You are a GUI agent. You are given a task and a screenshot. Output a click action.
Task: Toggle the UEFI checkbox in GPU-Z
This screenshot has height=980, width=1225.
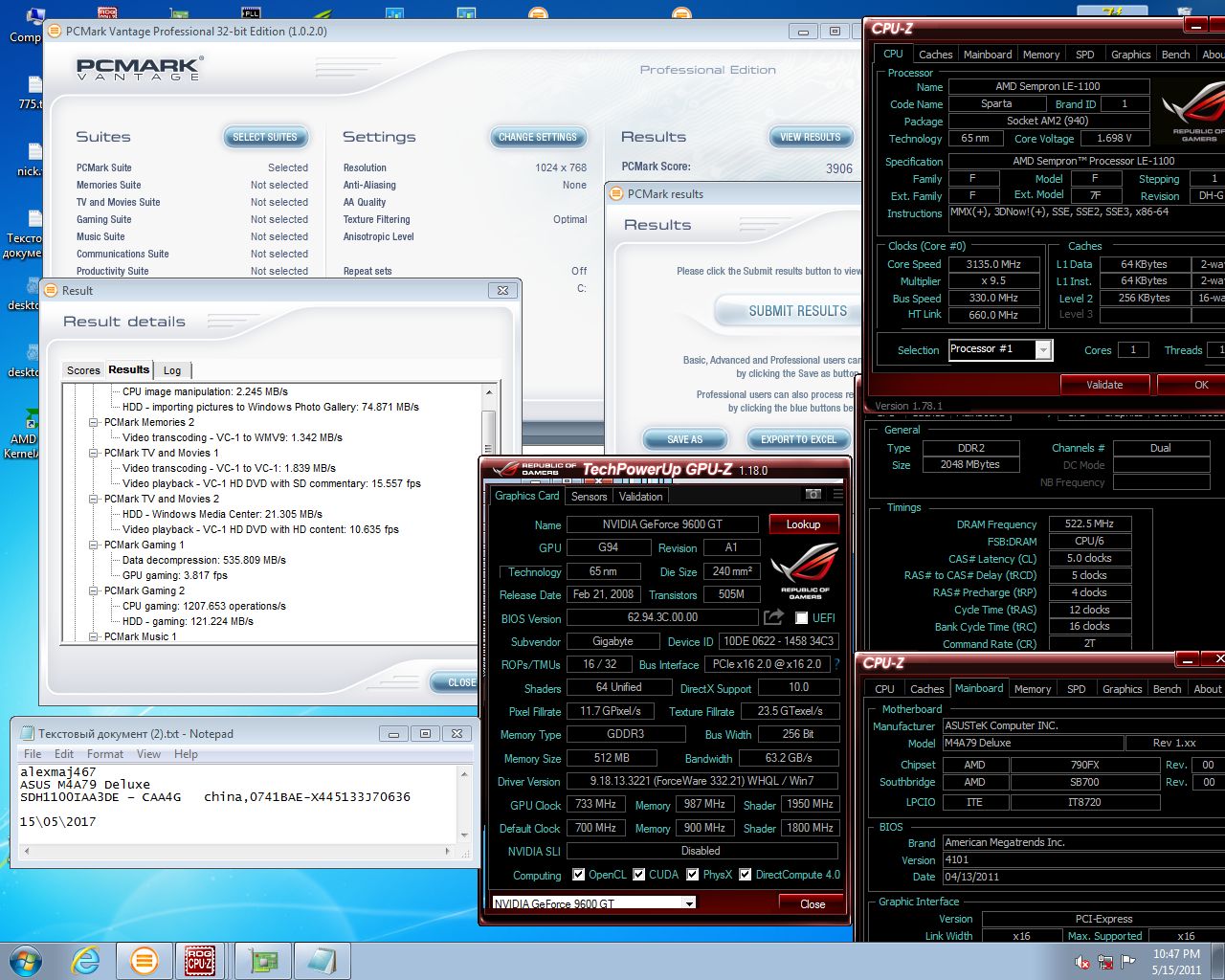pos(802,617)
